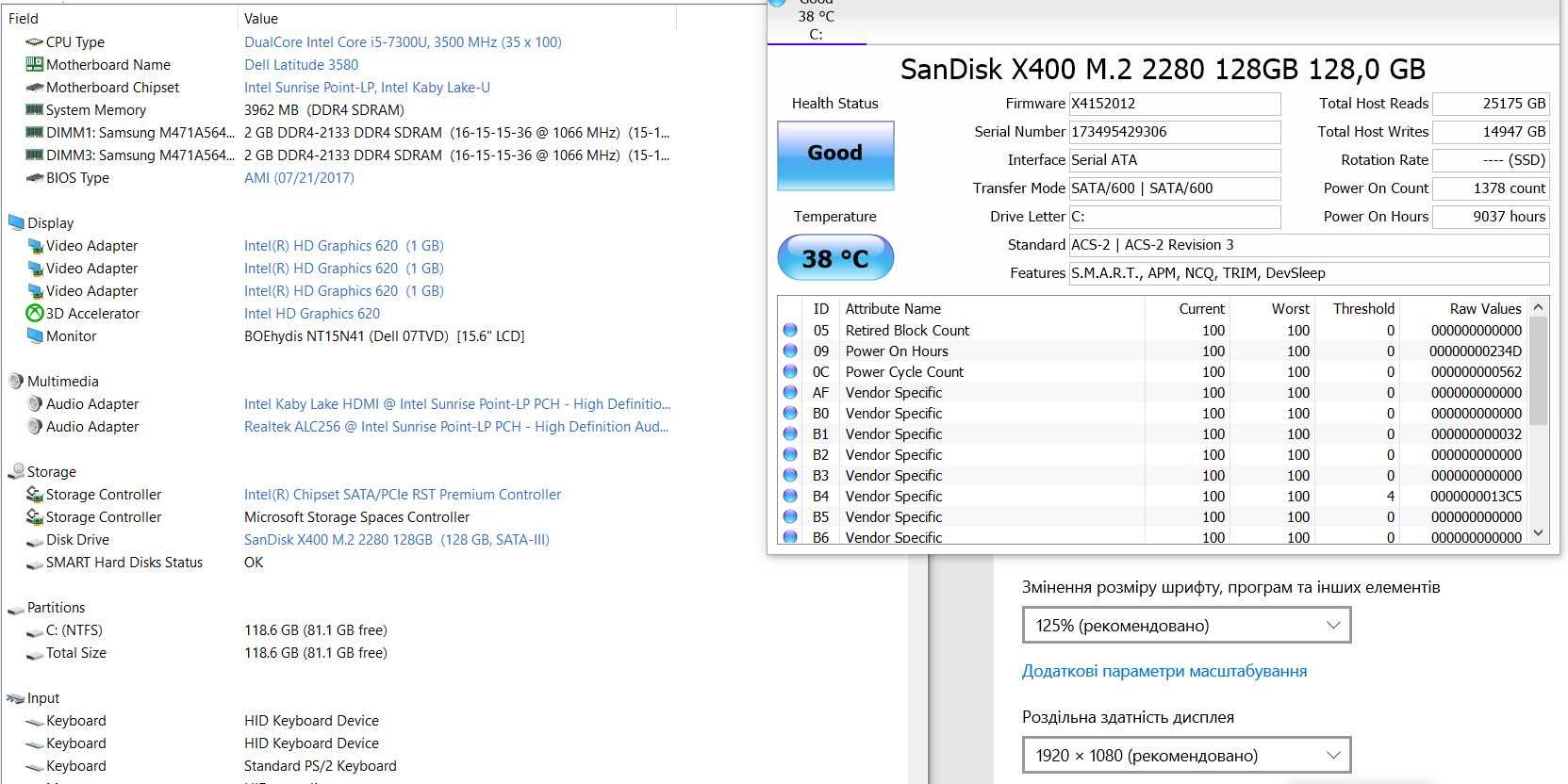Click the Power On Hours 9037 hours field
This screenshot has height=784, width=1568.
[x=1491, y=217]
